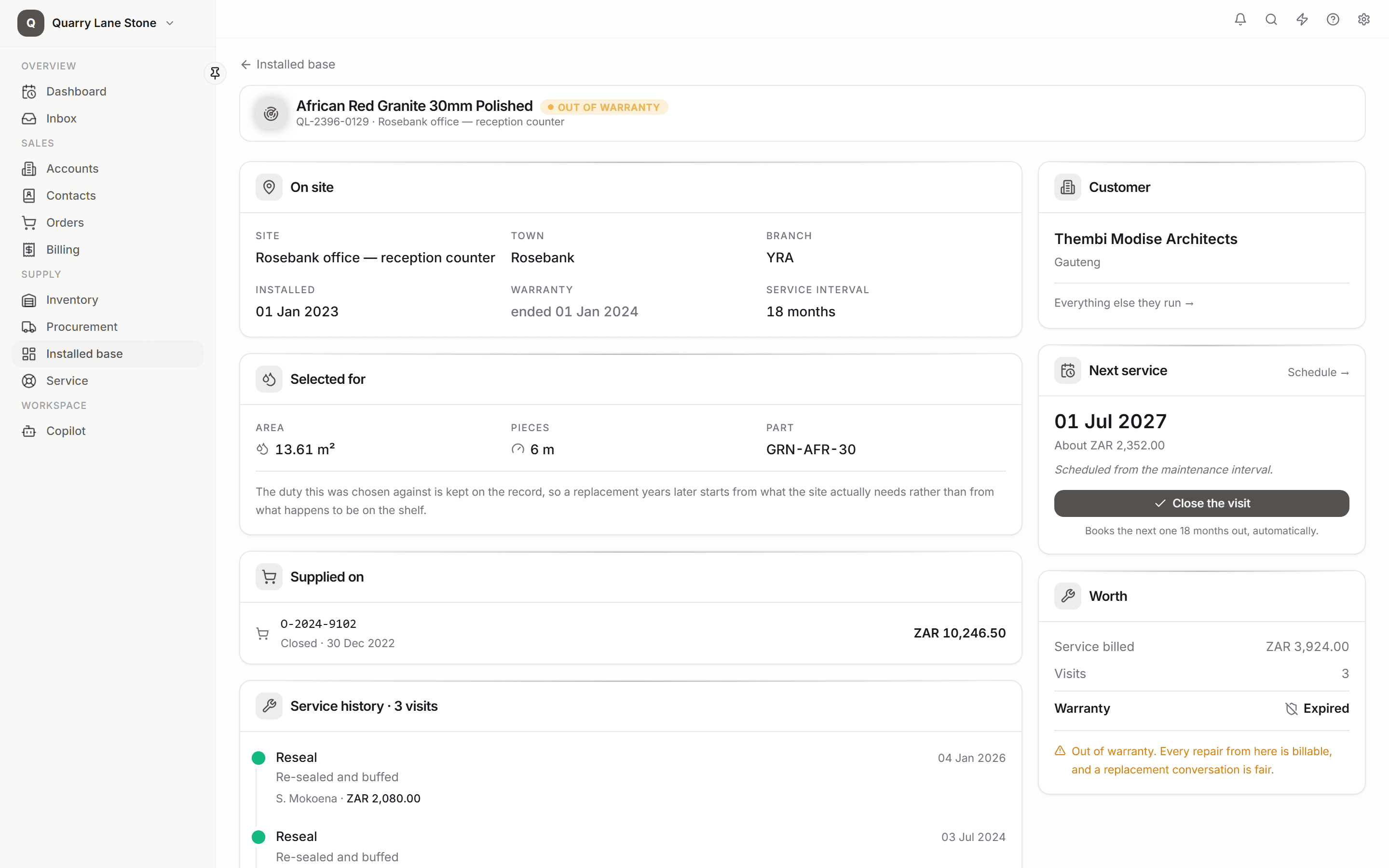The width and height of the screenshot is (1389, 868).
Task: Go back to Installed base
Action: coord(288,64)
